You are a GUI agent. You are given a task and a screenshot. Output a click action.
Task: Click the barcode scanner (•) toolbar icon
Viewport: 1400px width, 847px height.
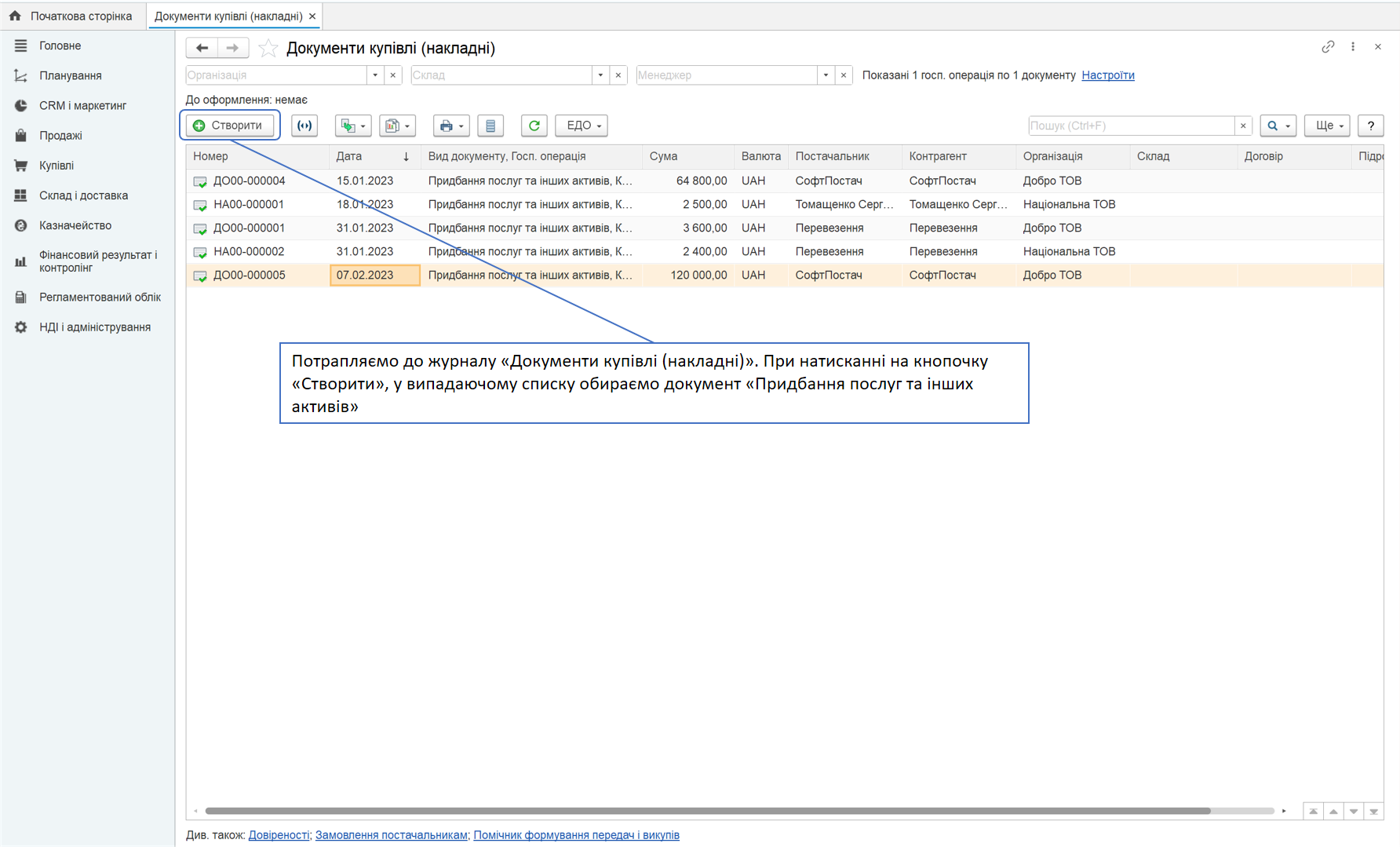coord(304,126)
